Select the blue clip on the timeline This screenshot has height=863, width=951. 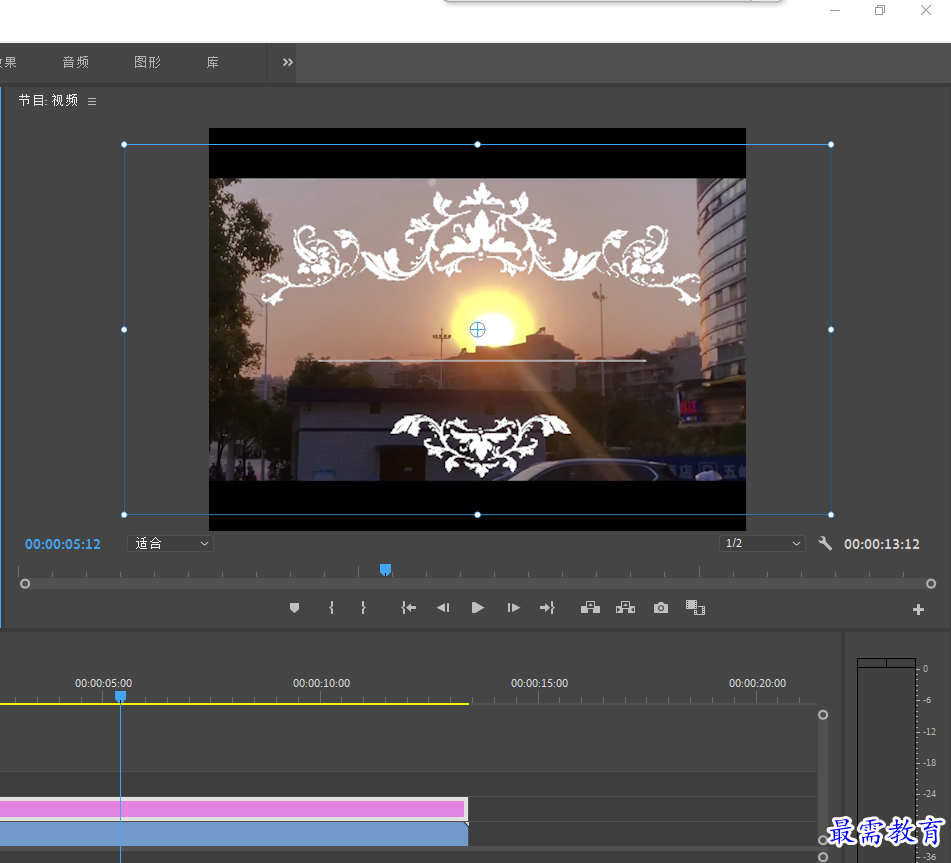click(x=234, y=834)
